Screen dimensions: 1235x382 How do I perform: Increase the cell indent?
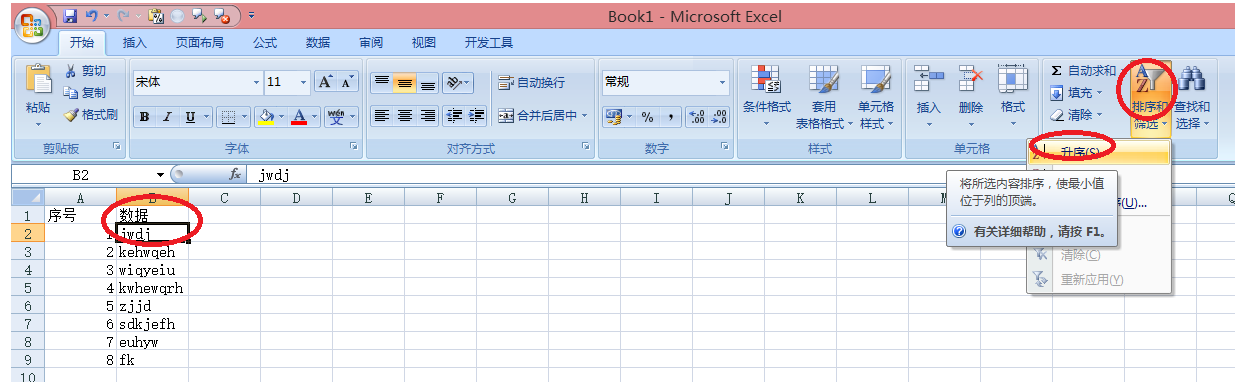pos(476,115)
